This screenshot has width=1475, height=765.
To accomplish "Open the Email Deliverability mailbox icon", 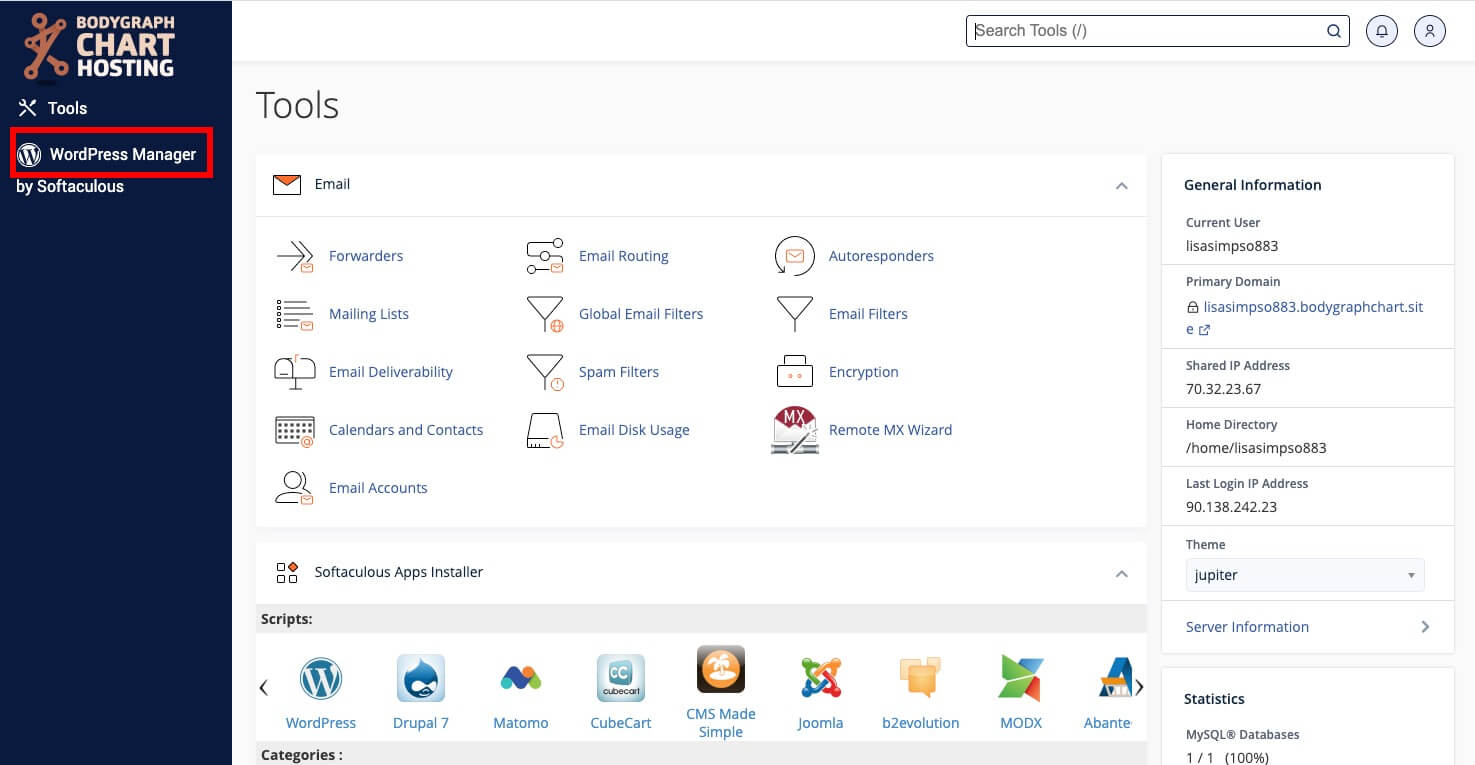I will (295, 372).
